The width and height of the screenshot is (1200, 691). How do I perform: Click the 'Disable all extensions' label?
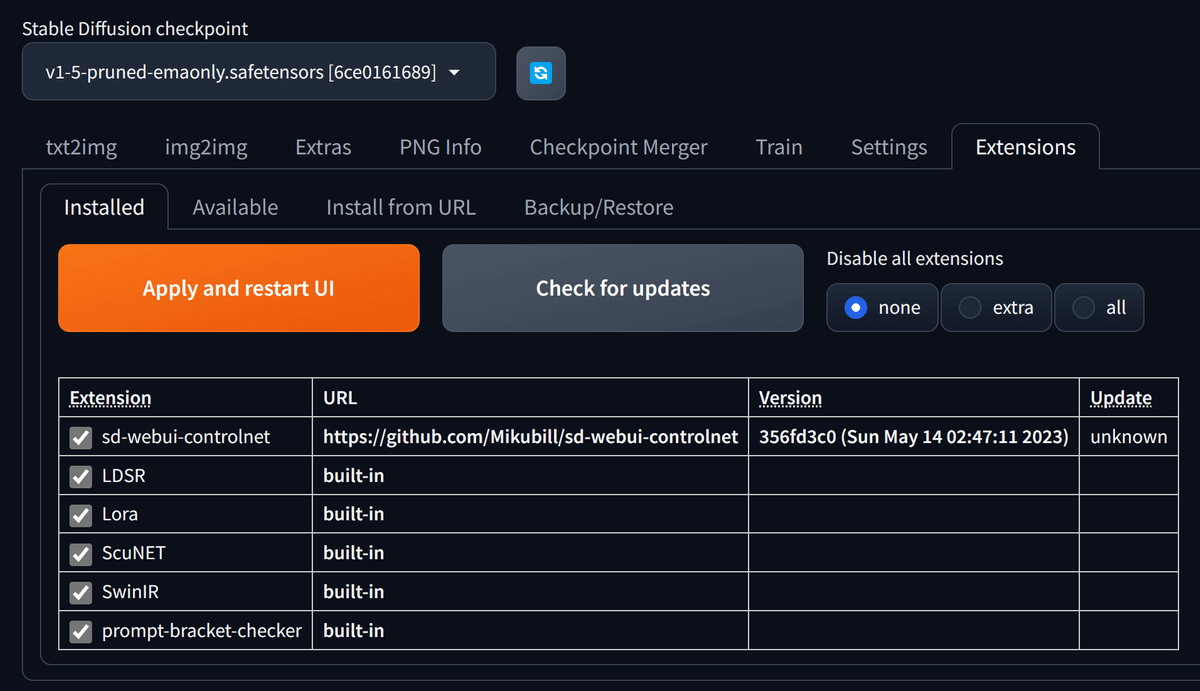[x=915, y=259]
